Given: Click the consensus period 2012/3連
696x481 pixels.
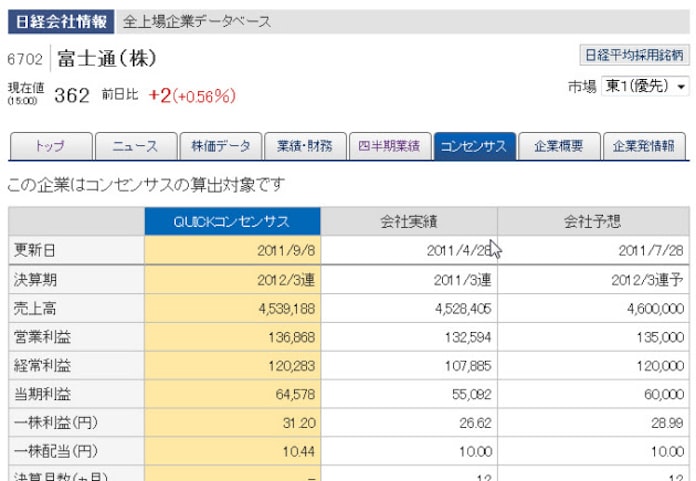Looking at the screenshot, I should (286, 280).
